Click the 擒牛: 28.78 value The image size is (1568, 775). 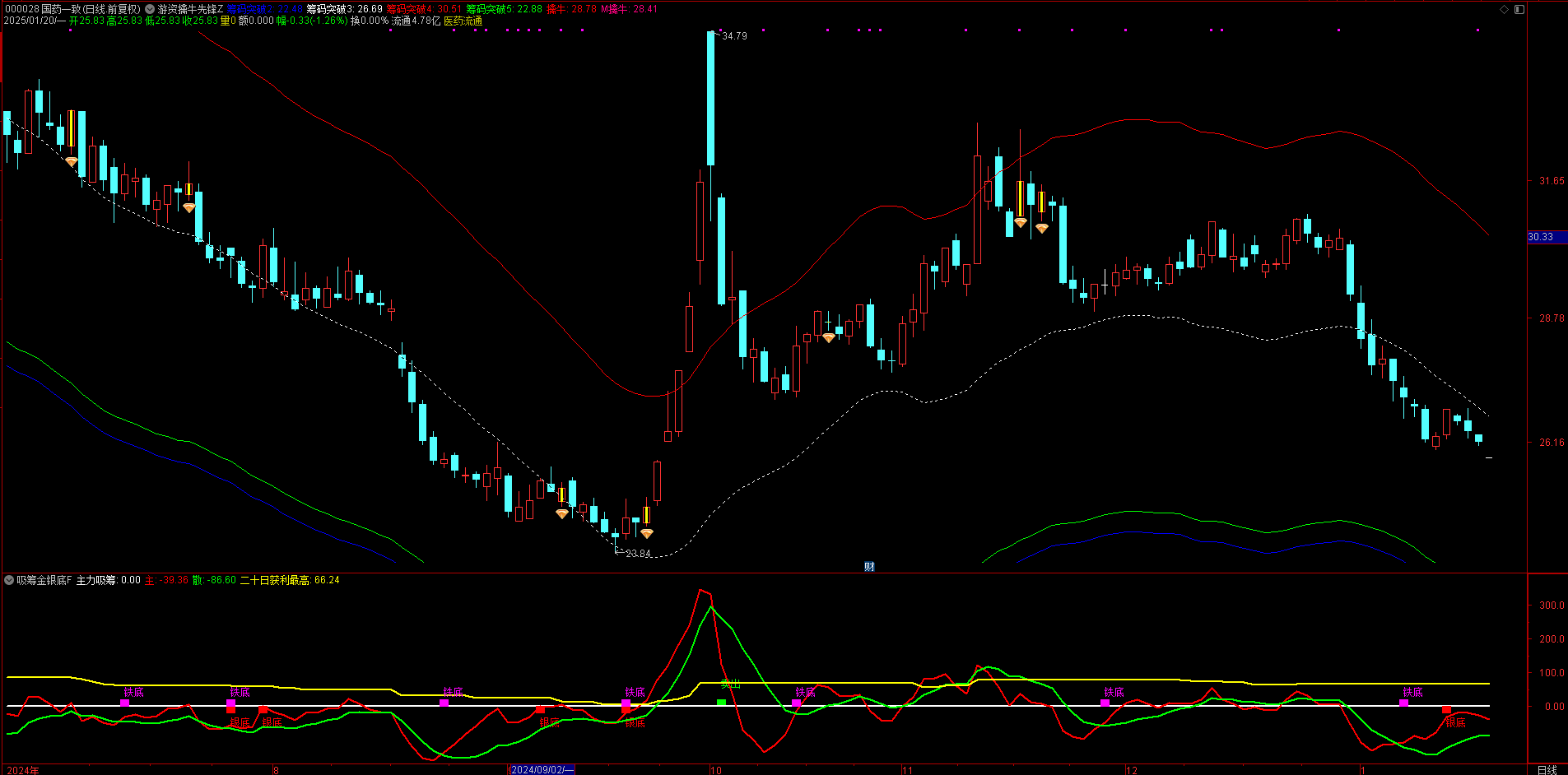[x=571, y=9]
